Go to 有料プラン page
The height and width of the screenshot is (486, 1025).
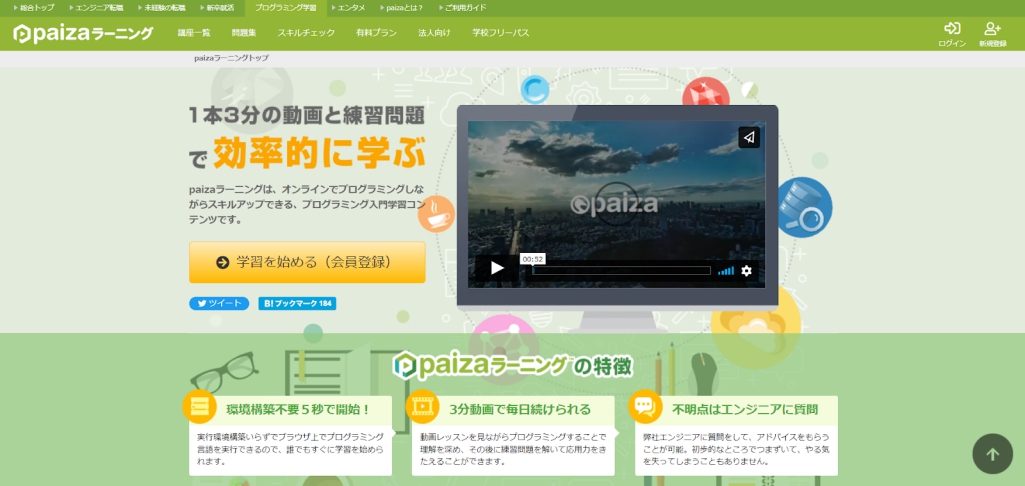(x=377, y=33)
